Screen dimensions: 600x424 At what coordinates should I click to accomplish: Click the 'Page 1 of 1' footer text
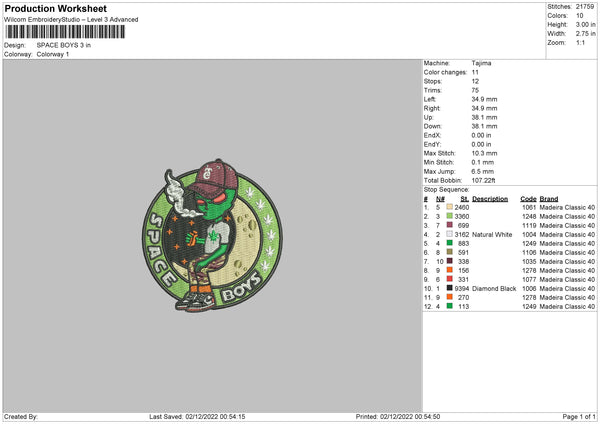(x=579, y=416)
